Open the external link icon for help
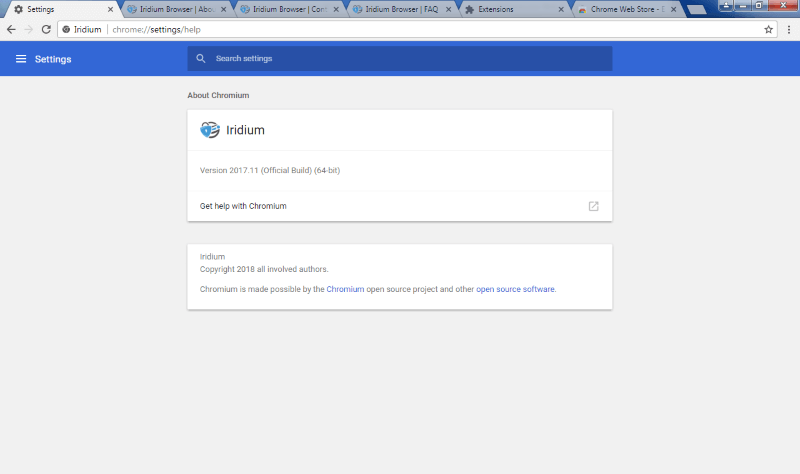This screenshot has width=800, height=474. point(593,206)
